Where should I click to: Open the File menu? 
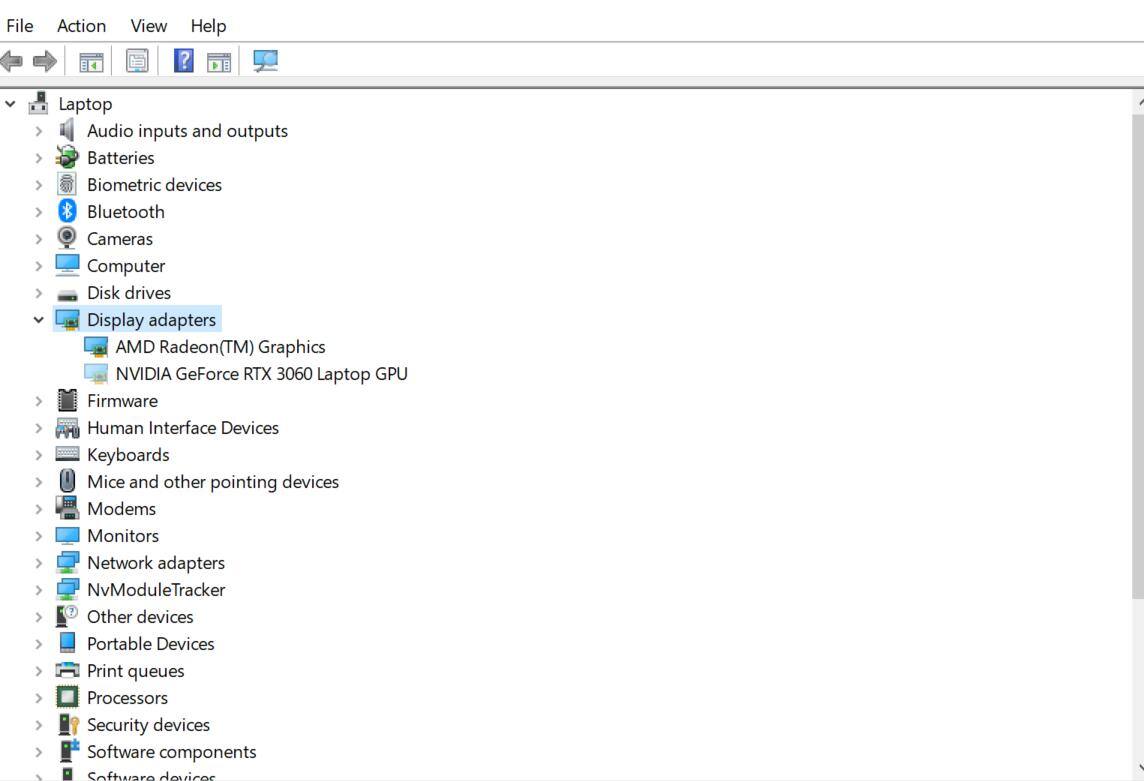(19, 26)
